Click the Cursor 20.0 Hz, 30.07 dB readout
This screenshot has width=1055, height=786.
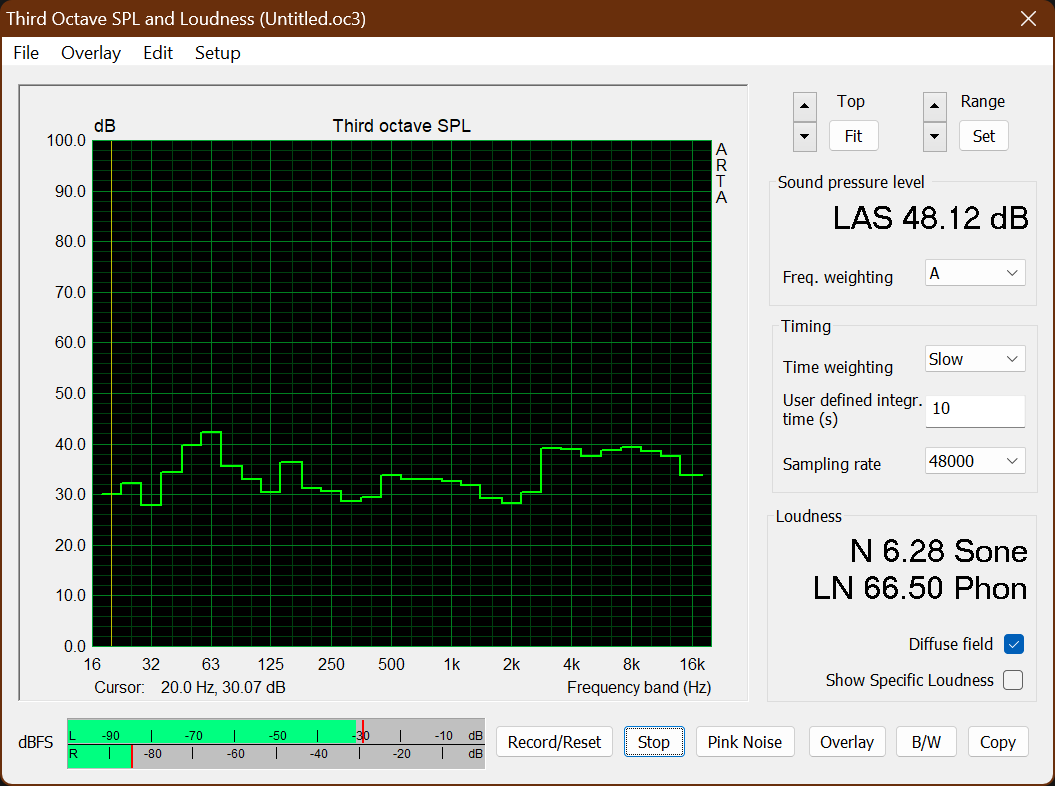pyautogui.click(x=190, y=687)
